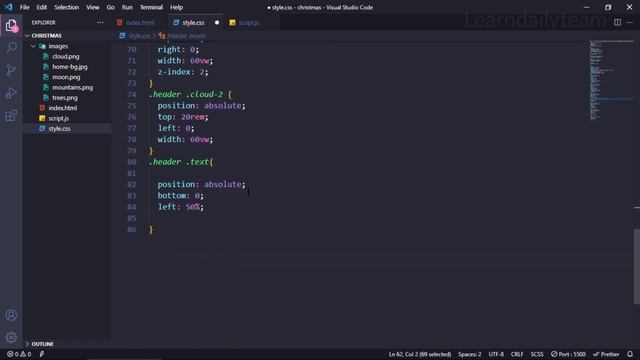Viewport: 640px width, 360px height.
Task: Click UTF-8 encoding in status bar
Action: click(496, 354)
